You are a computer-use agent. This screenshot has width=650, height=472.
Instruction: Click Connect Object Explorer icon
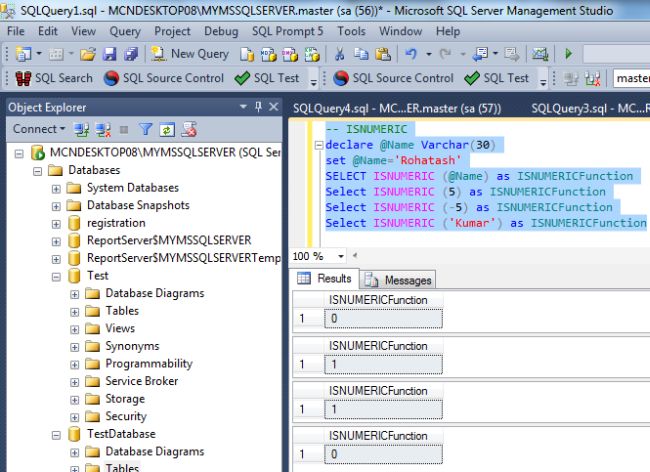click(x=81, y=130)
